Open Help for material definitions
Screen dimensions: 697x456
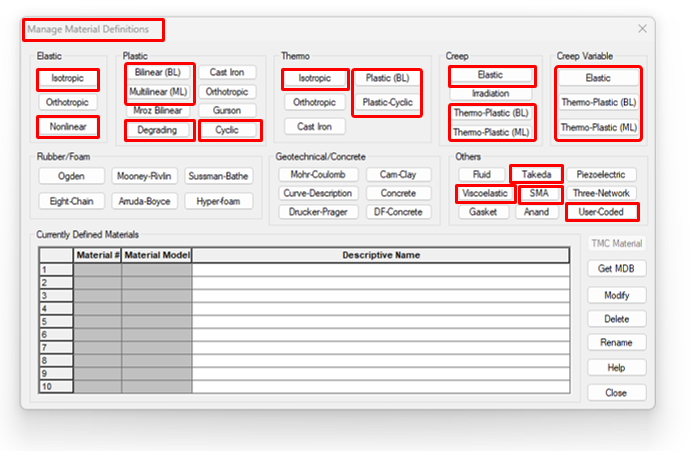(617, 368)
